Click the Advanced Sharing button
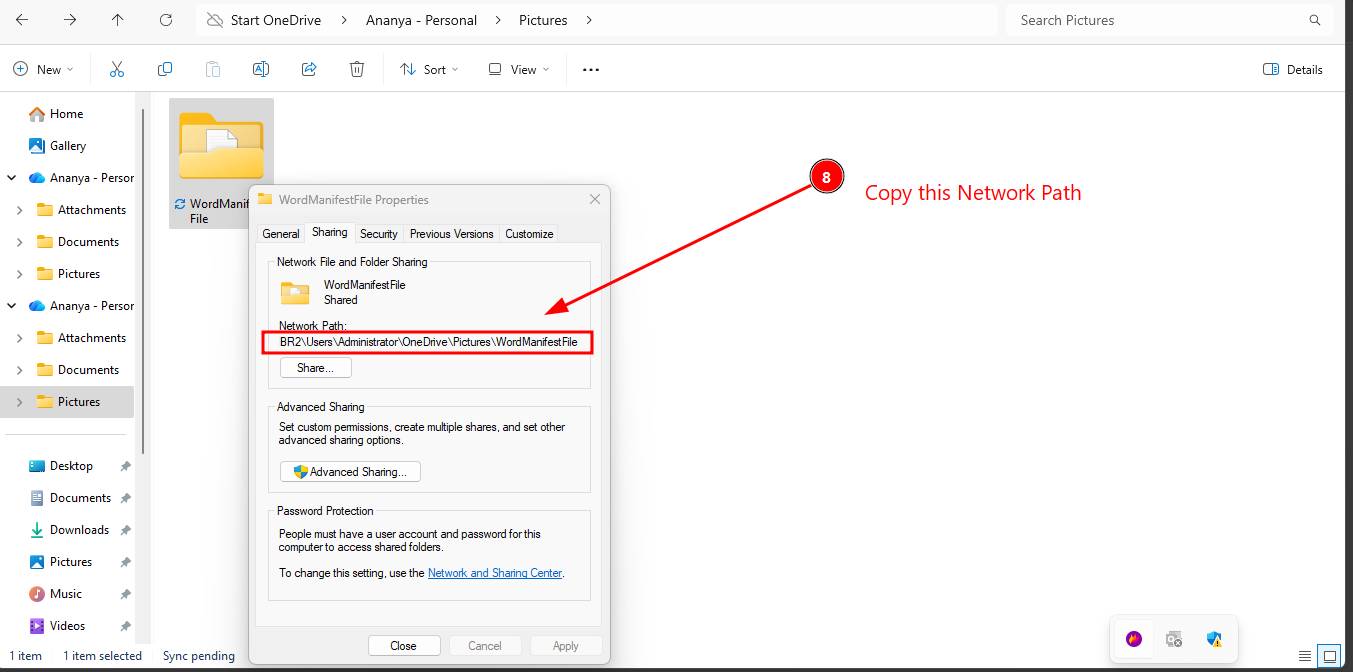Image resolution: width=1353 pixels, height=672 pixels. tap(350, 472)
